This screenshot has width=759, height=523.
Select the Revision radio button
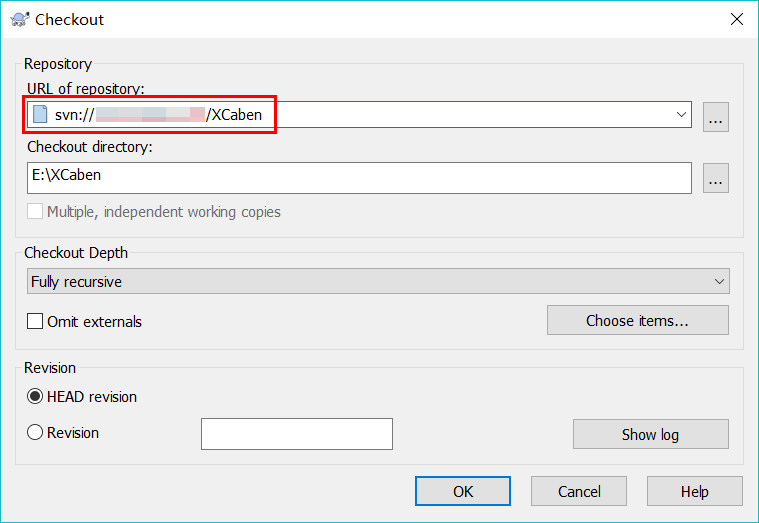36,433
